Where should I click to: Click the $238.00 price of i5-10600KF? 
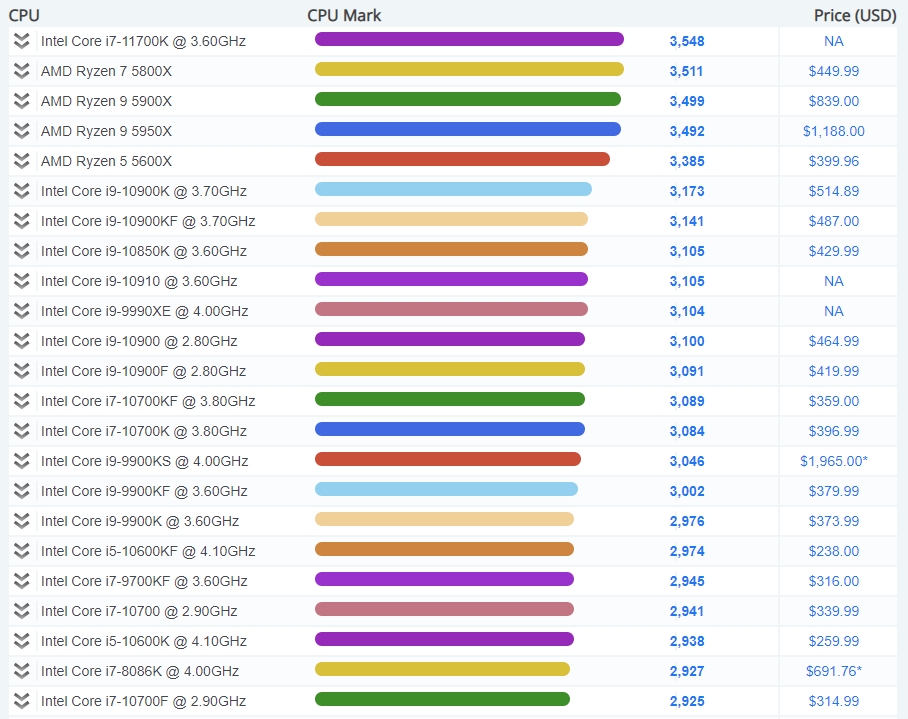coord(834,551)
